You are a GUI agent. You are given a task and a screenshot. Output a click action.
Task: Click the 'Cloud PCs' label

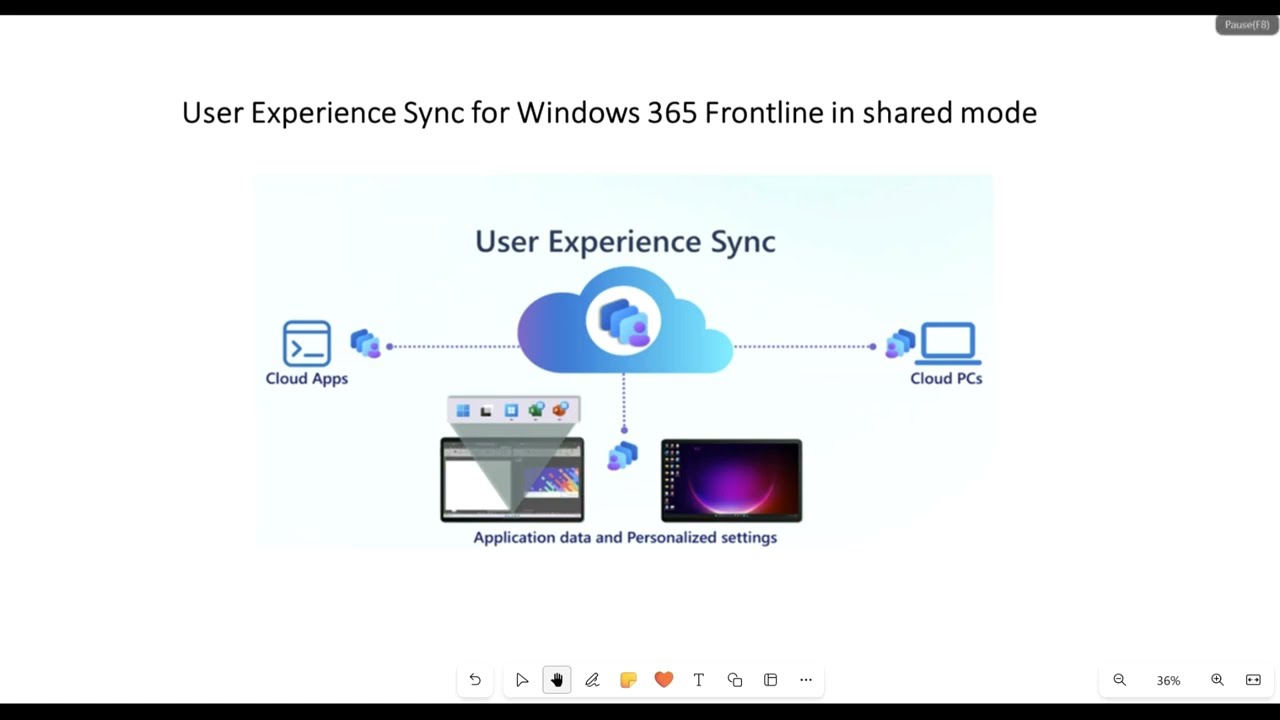pyautogui.click(x=946, y=379)
